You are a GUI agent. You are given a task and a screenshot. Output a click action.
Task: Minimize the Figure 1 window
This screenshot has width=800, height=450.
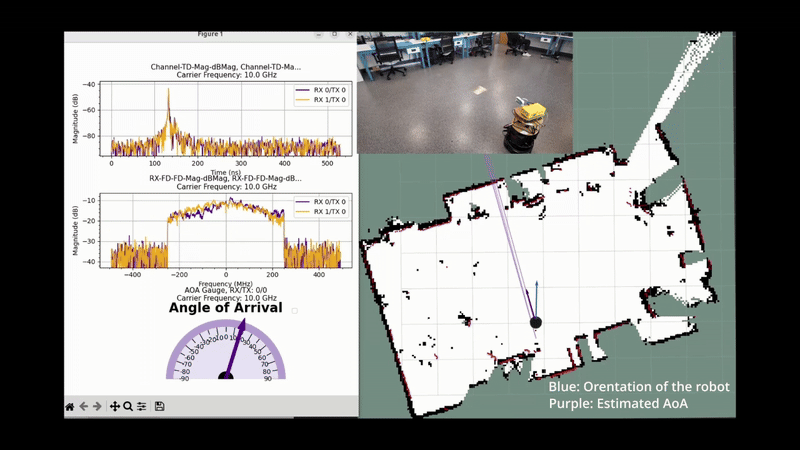point(319,34)
